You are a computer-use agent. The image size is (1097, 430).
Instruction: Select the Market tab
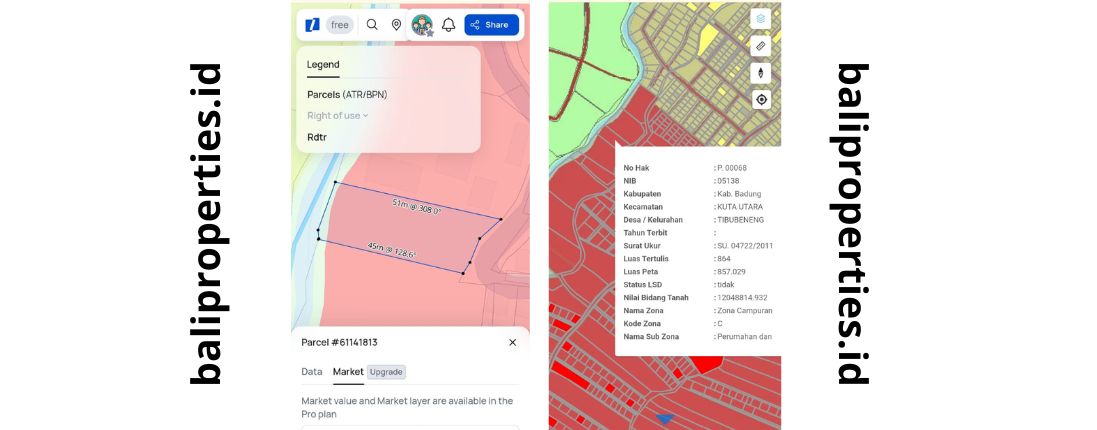(x=348, y=372)
